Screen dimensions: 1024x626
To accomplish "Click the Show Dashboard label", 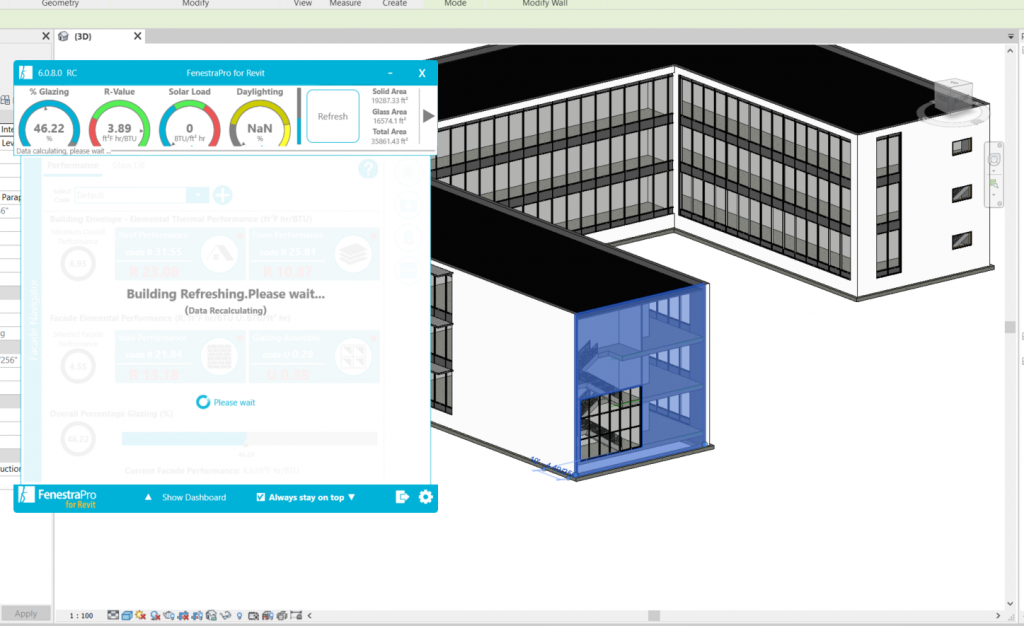I will 194,497.
